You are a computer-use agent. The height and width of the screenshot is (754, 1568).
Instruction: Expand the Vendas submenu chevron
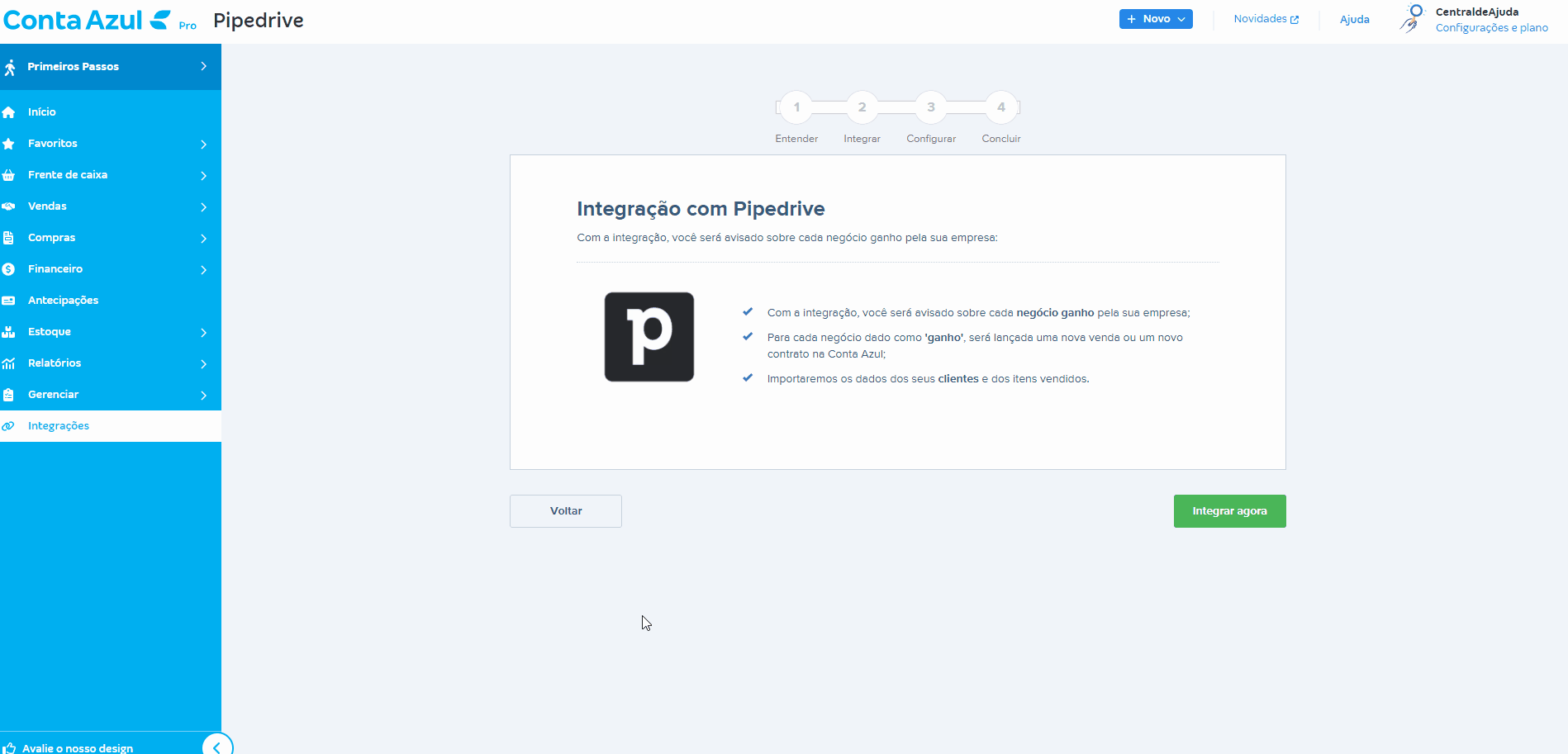[203, 206]
